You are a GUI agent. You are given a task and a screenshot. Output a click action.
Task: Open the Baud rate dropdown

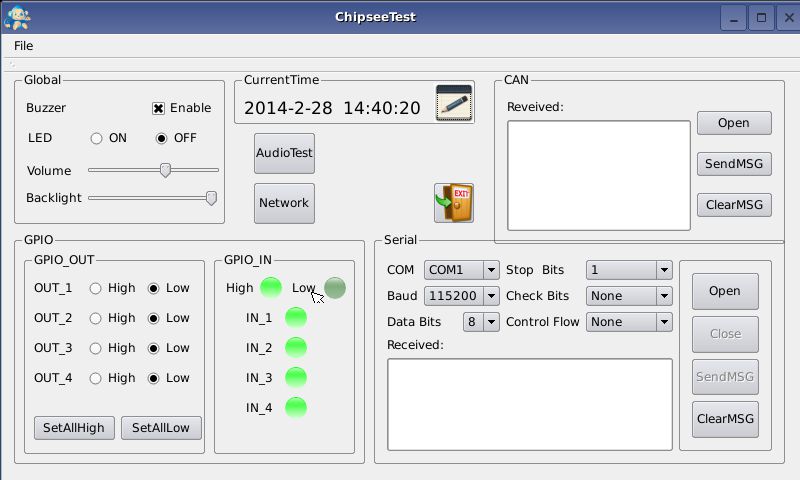pyautogui.click(x=461, y=296)
